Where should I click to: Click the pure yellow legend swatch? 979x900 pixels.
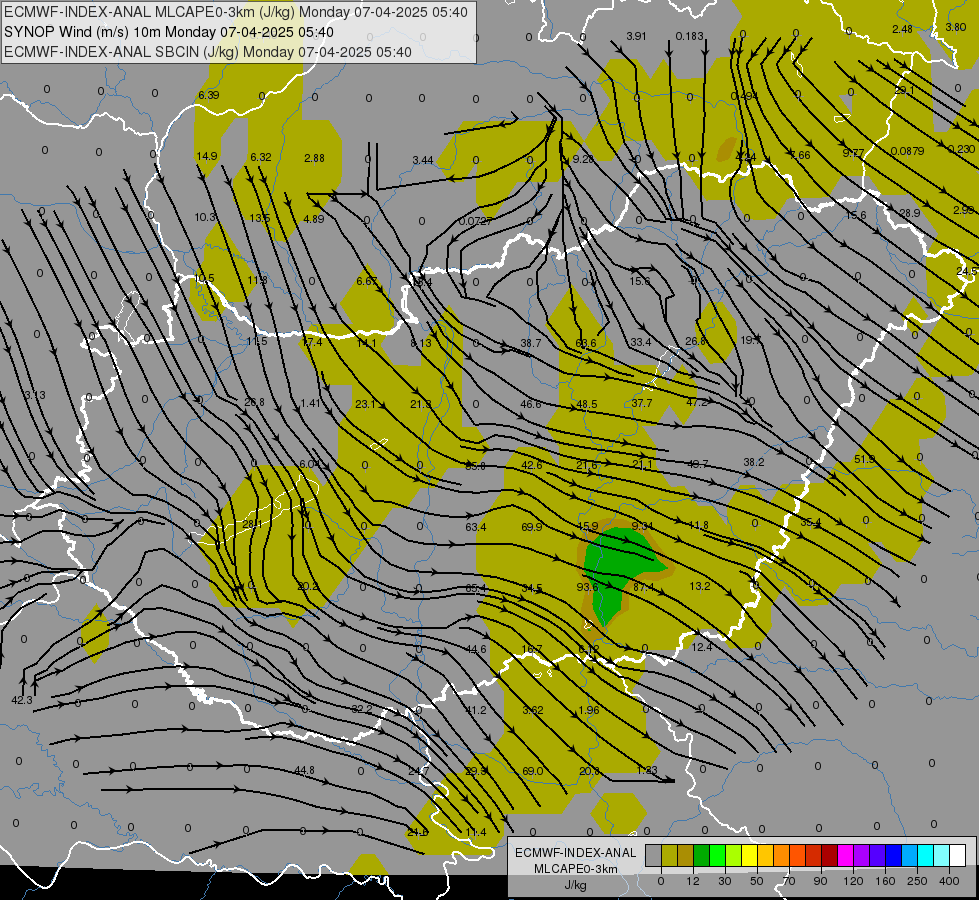click(749, 855)
